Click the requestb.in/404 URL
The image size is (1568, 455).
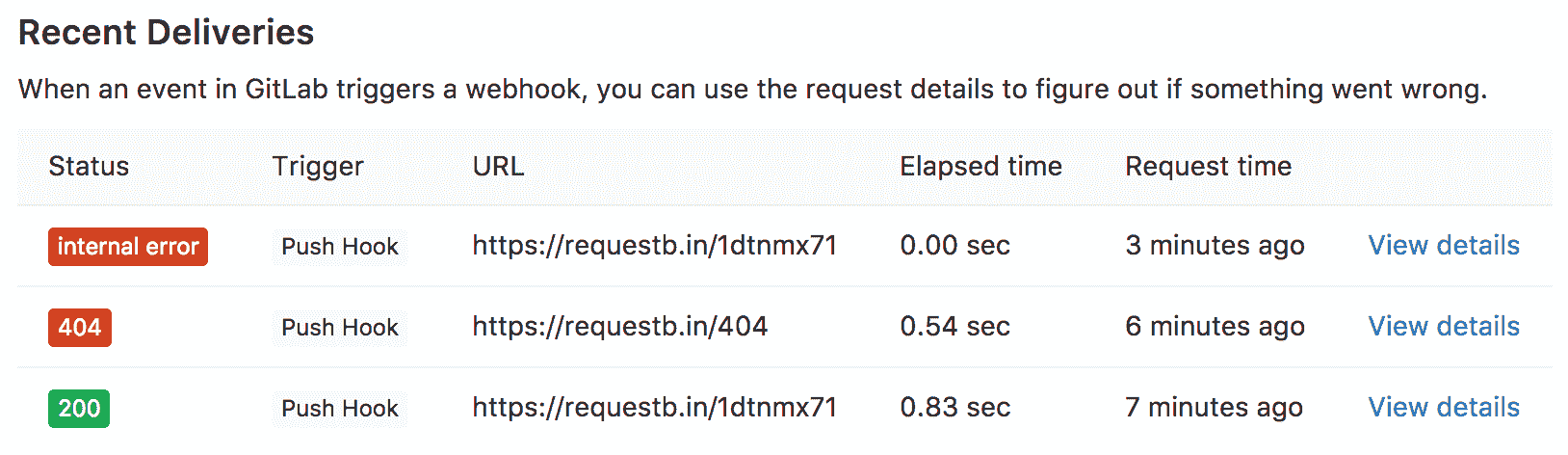click(619, 327)
